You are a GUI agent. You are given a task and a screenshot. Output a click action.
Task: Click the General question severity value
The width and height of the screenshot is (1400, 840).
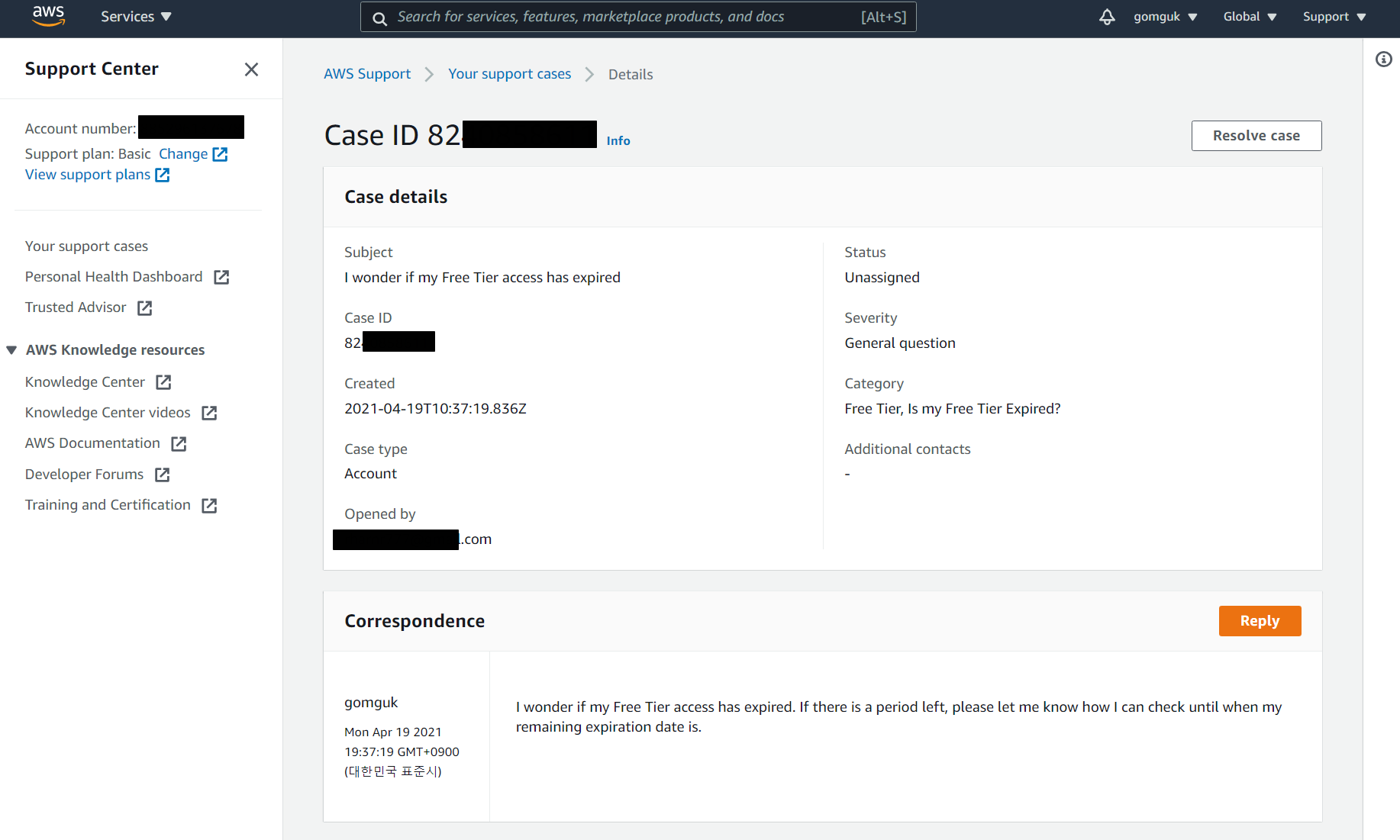900,343
